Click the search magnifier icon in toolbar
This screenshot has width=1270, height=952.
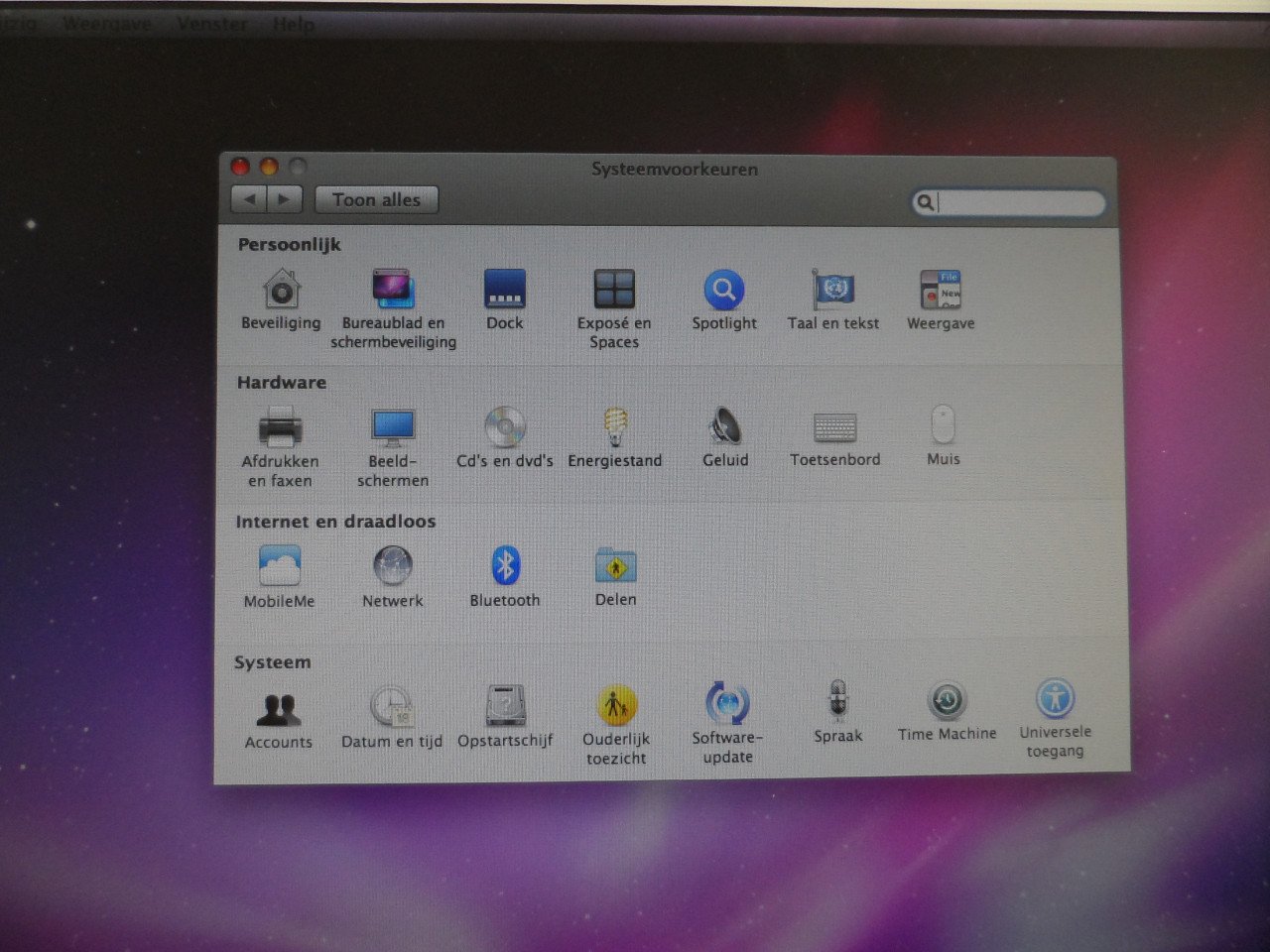point(924,202)
